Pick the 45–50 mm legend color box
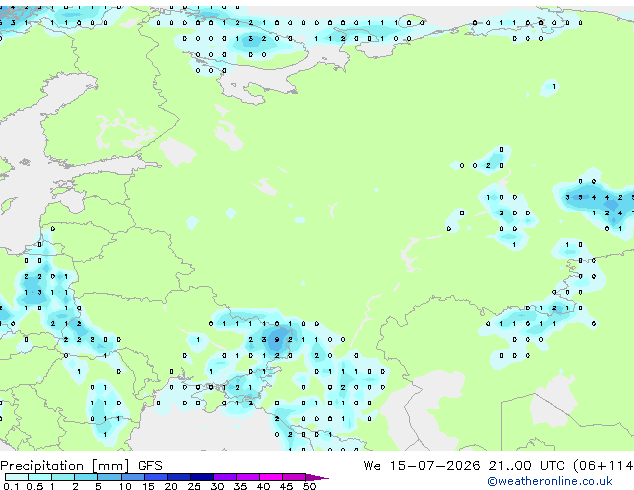Image resolution: width=634 pixels, height=490 pixels. click(294, 477)
